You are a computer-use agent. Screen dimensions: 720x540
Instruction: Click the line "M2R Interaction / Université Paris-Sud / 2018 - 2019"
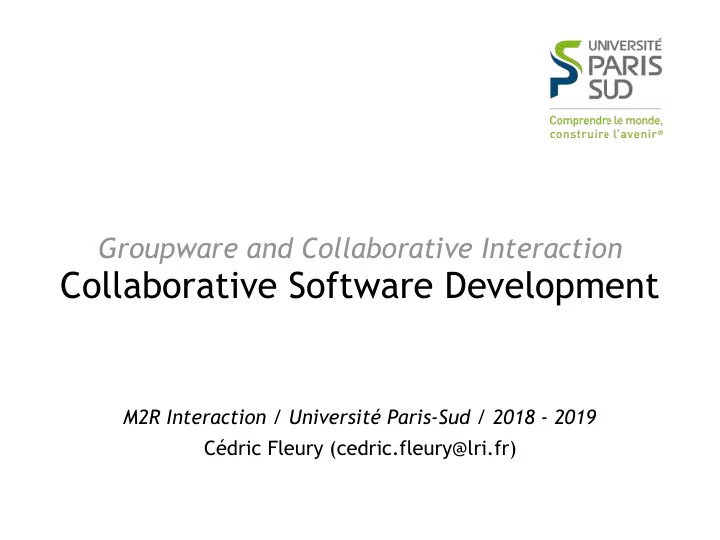(360, 417)
